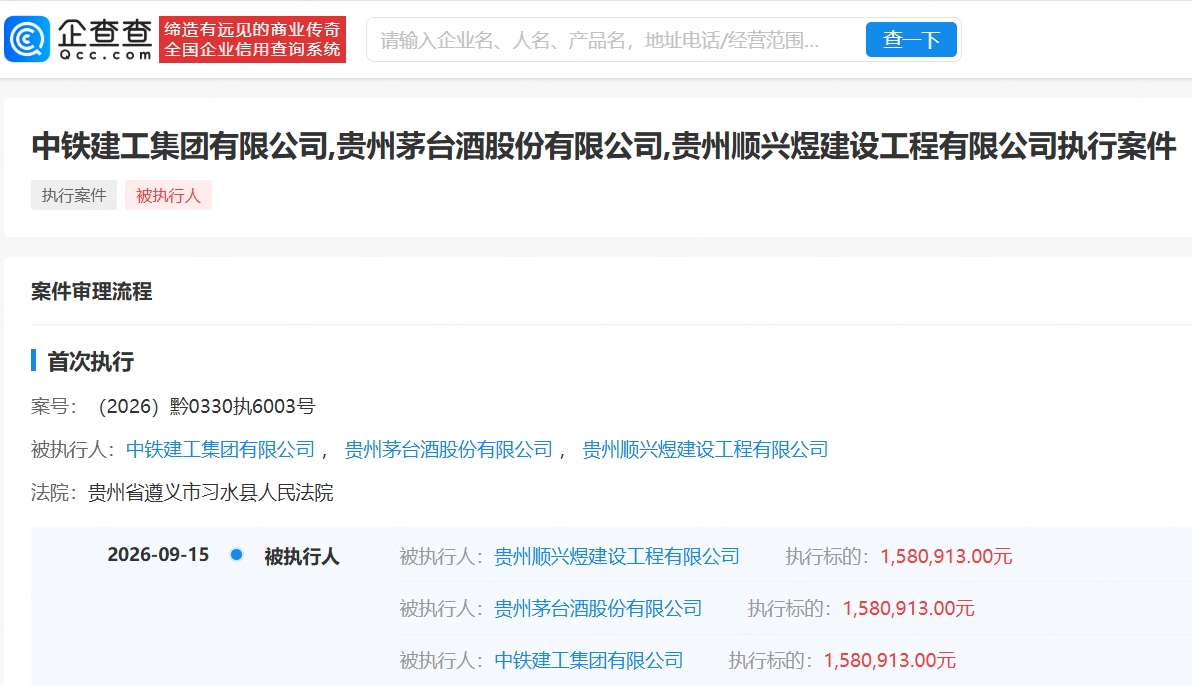Select the date text 2026-09-15
The width and height of the screenshot is (1192, 685).
tap(158, 555)
